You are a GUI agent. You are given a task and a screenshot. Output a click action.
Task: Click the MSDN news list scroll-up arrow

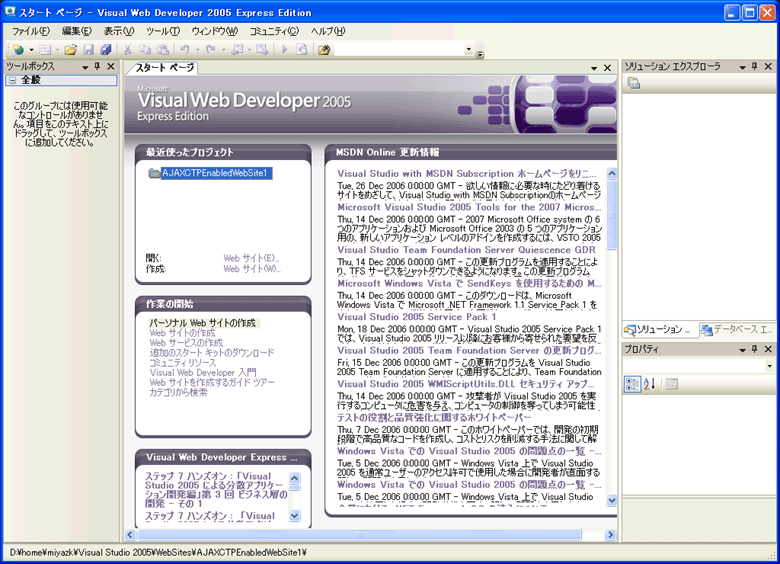click(x=612, y=174)
